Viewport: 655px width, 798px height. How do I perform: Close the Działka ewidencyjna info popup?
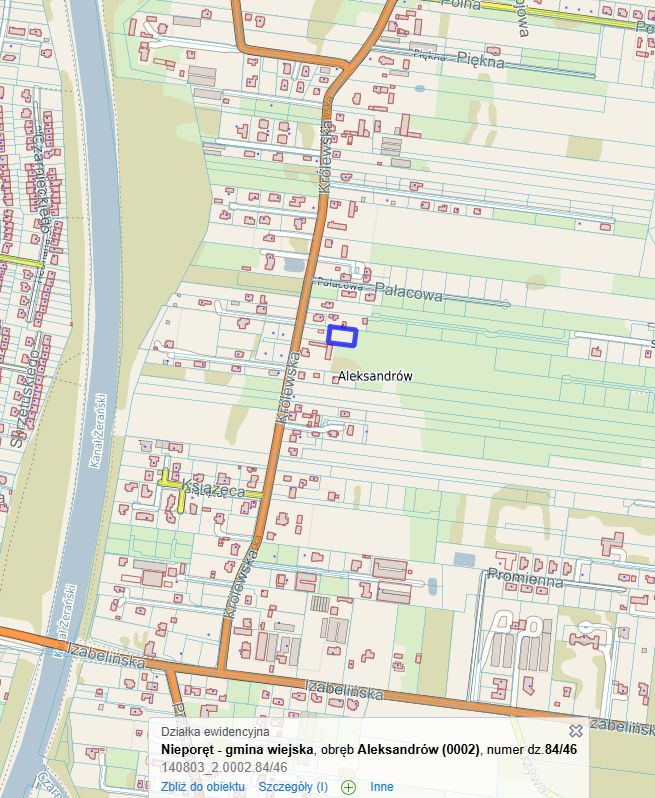(x=576, y=731)
